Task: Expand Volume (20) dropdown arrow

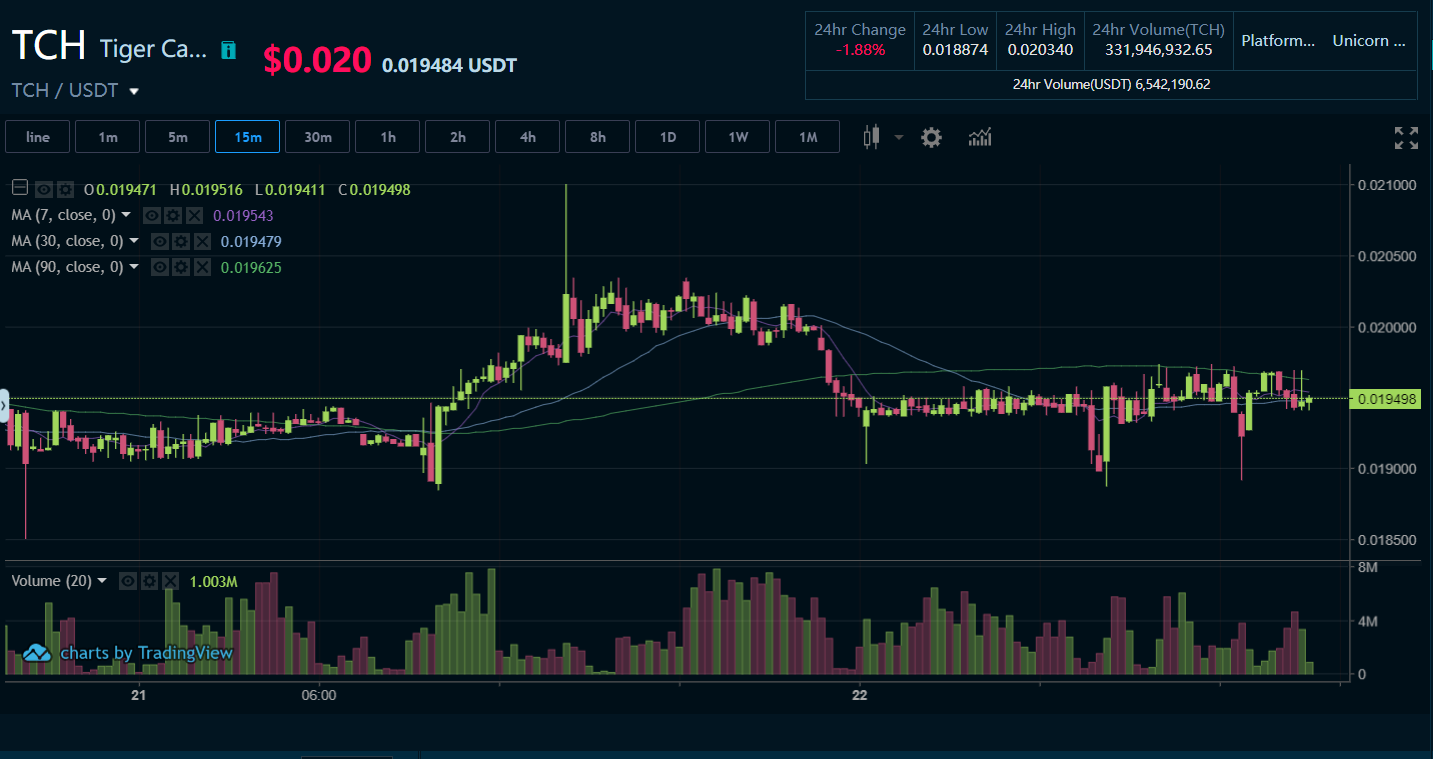Action: [x=102, y=581]
